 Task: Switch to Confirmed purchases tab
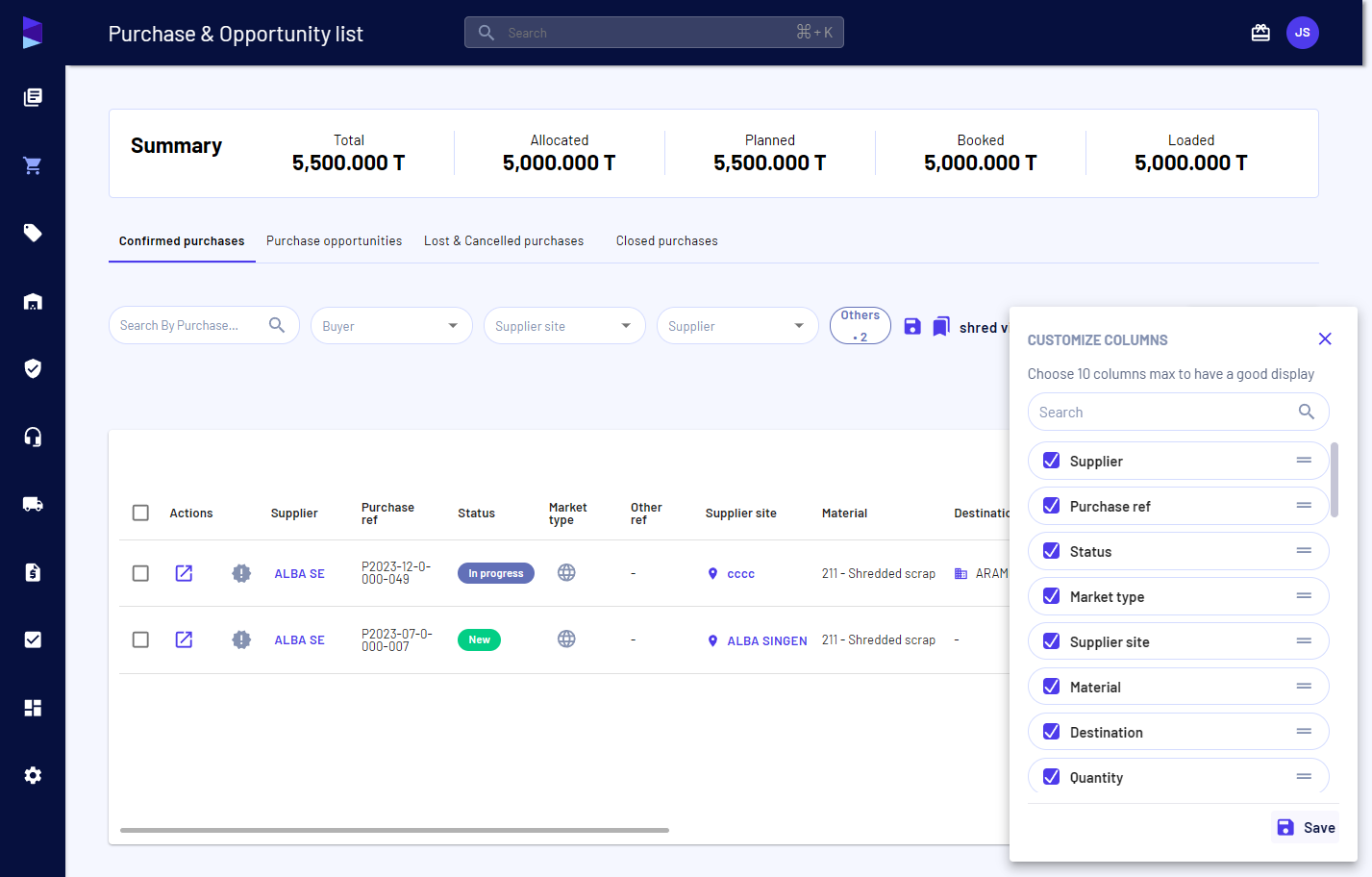182,241
